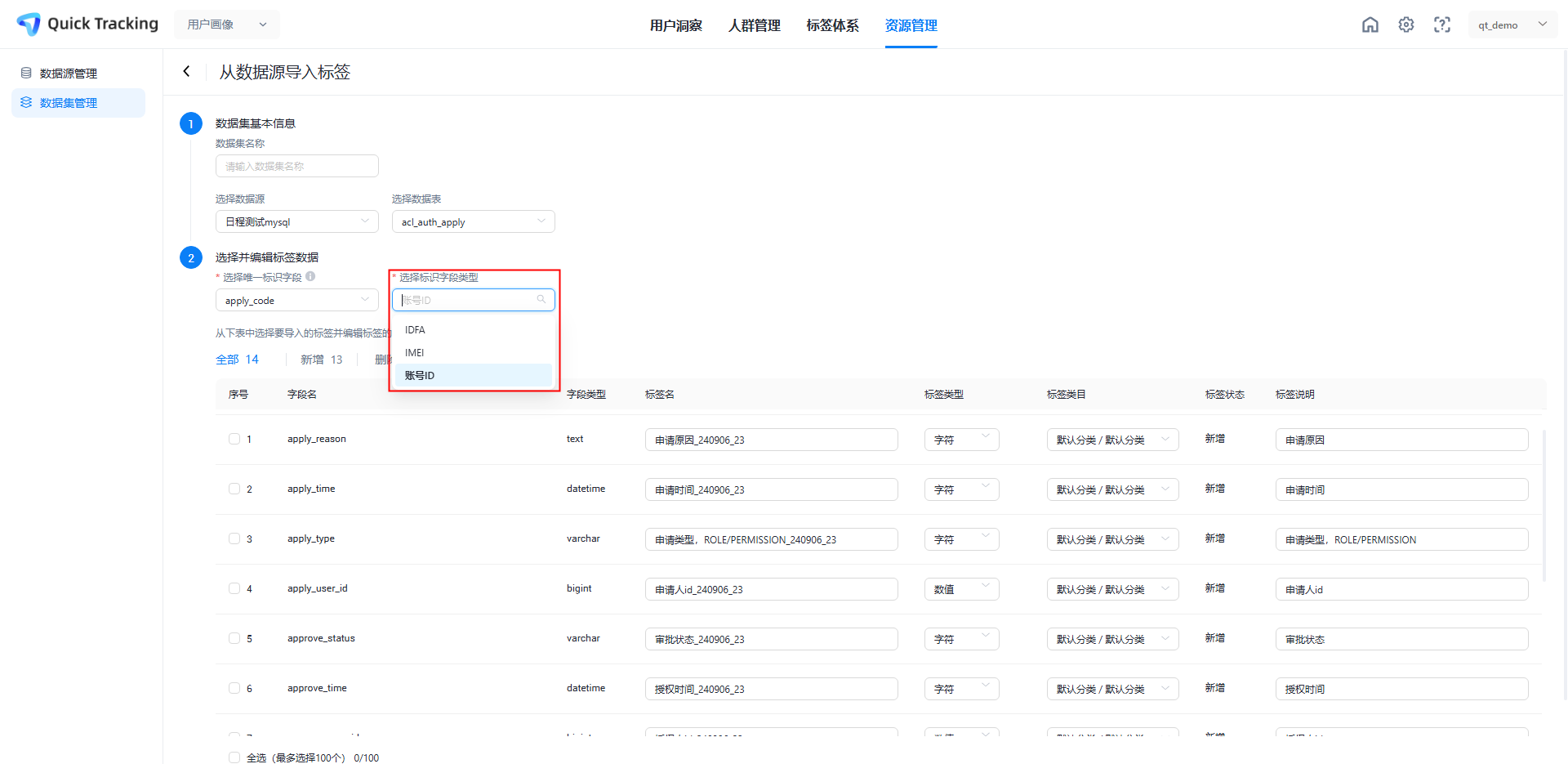This screenshot has height=764, width=1568.
Task: Tick the checkbox for row apply_reason
Action: (234, 439)
